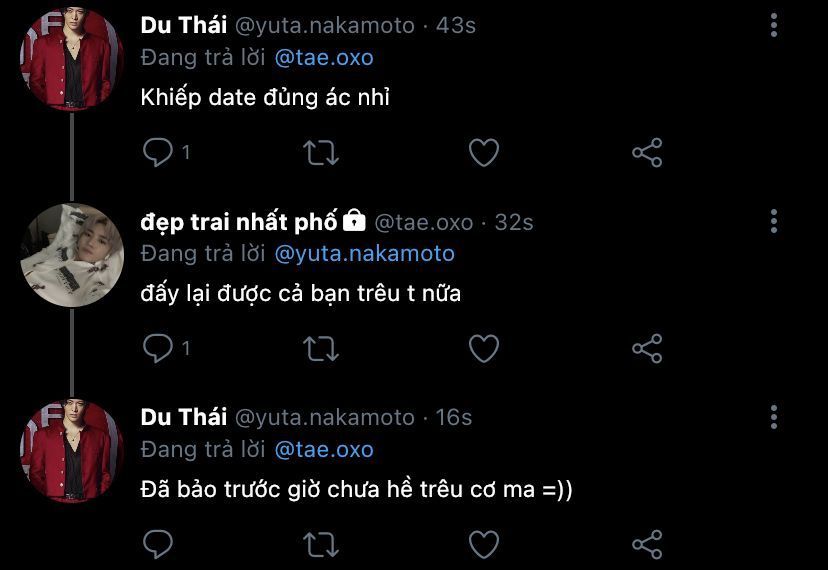Retweet the 'Khiếp date đủng ác nhỉ' tweet
This screenshot has width=828, height=570.
point(321,152)
